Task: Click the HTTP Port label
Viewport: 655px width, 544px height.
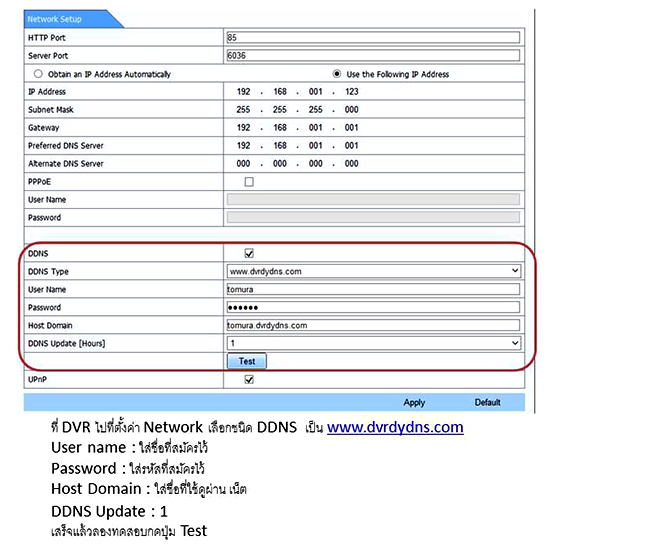Action: click(x=46, y=38)
